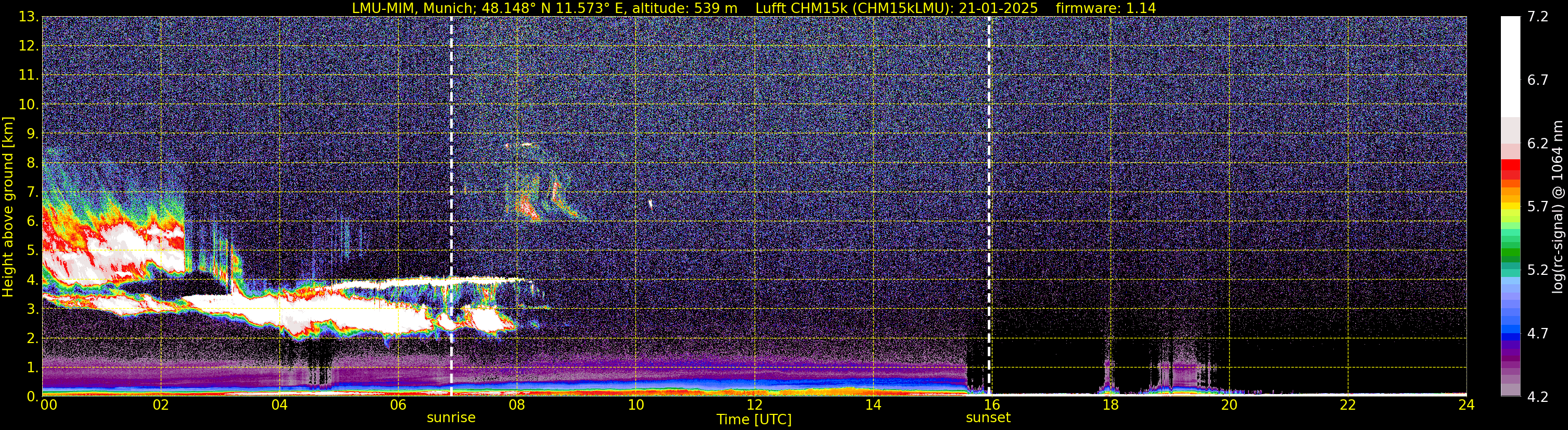1568x430 pixels.
Task: Click the x-axis tick label 10
Action: tap(635, 406)
